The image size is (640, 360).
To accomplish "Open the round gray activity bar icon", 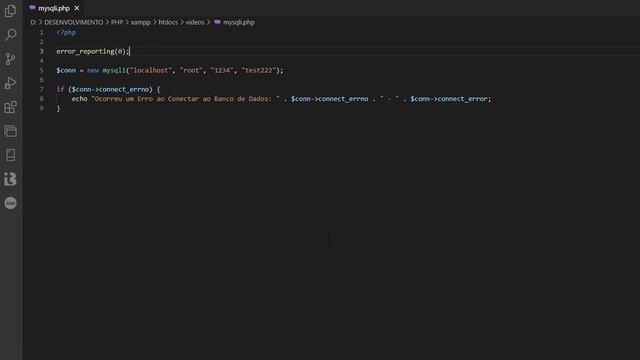I will pyautogui.click(x=11, y=203).
